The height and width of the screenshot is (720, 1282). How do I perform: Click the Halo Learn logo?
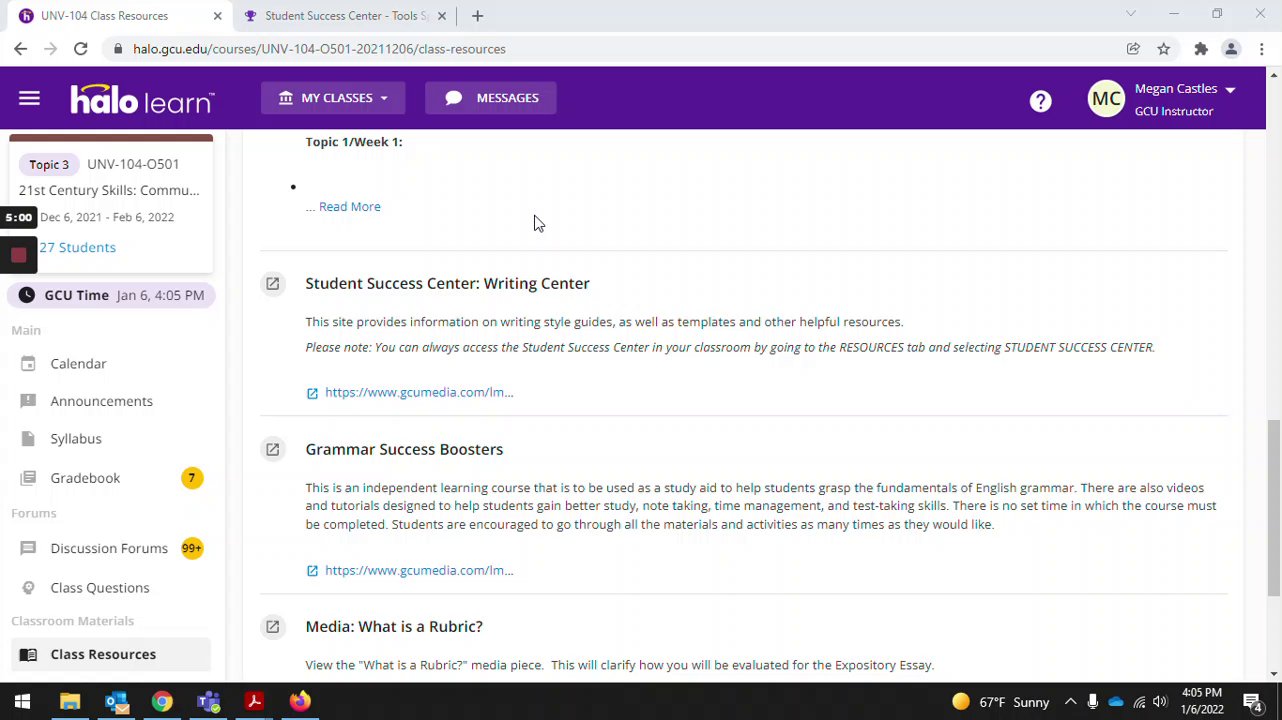tap(142, 98)
